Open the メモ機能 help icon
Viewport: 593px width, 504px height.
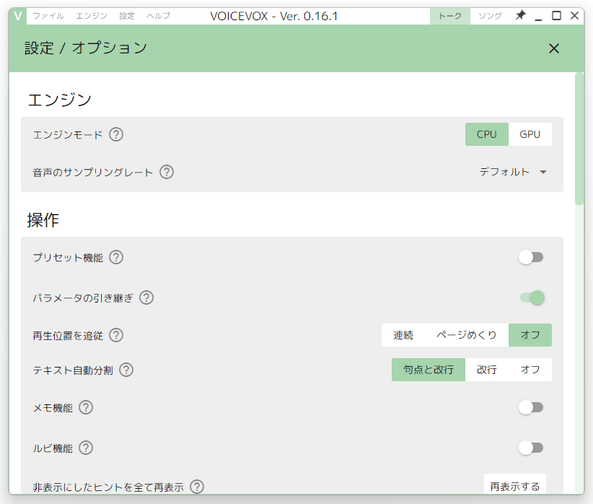pos(86,407)
